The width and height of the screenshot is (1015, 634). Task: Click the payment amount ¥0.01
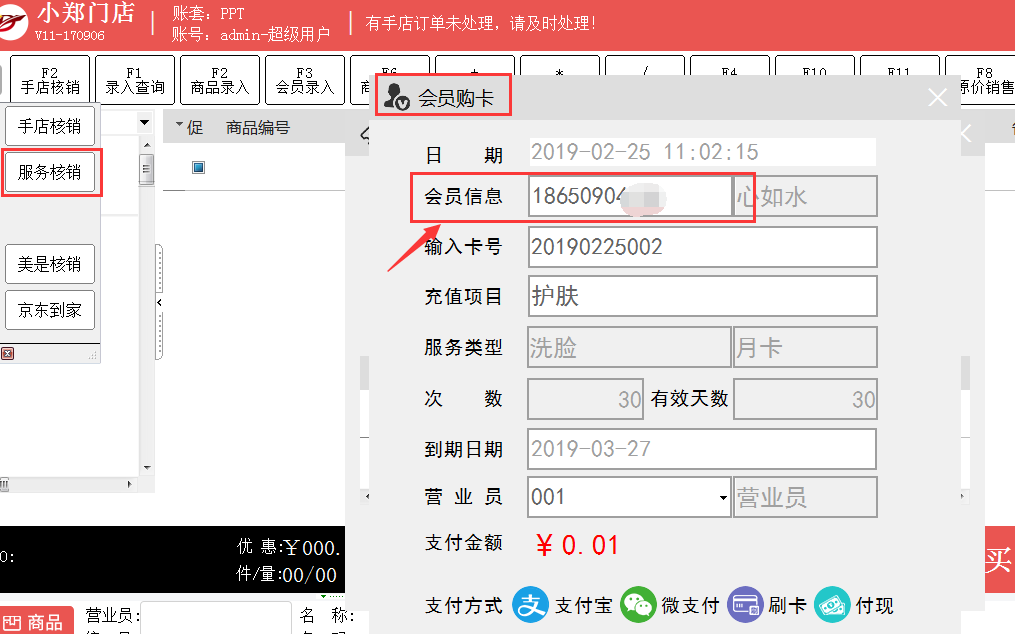[577, 545]
